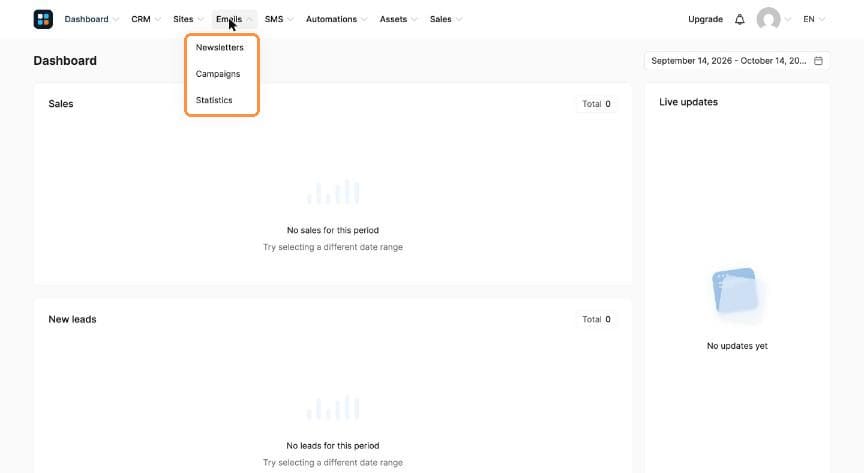
Task: Open the notifications bell
Action: (739, 19)
